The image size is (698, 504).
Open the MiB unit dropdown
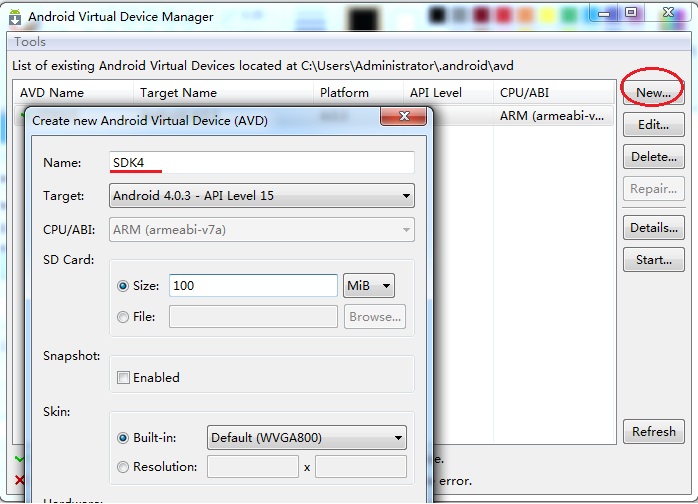369,285
